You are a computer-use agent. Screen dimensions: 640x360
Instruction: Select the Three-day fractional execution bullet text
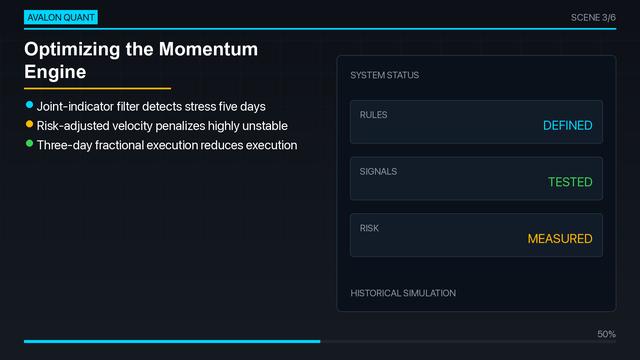(167, 145)
